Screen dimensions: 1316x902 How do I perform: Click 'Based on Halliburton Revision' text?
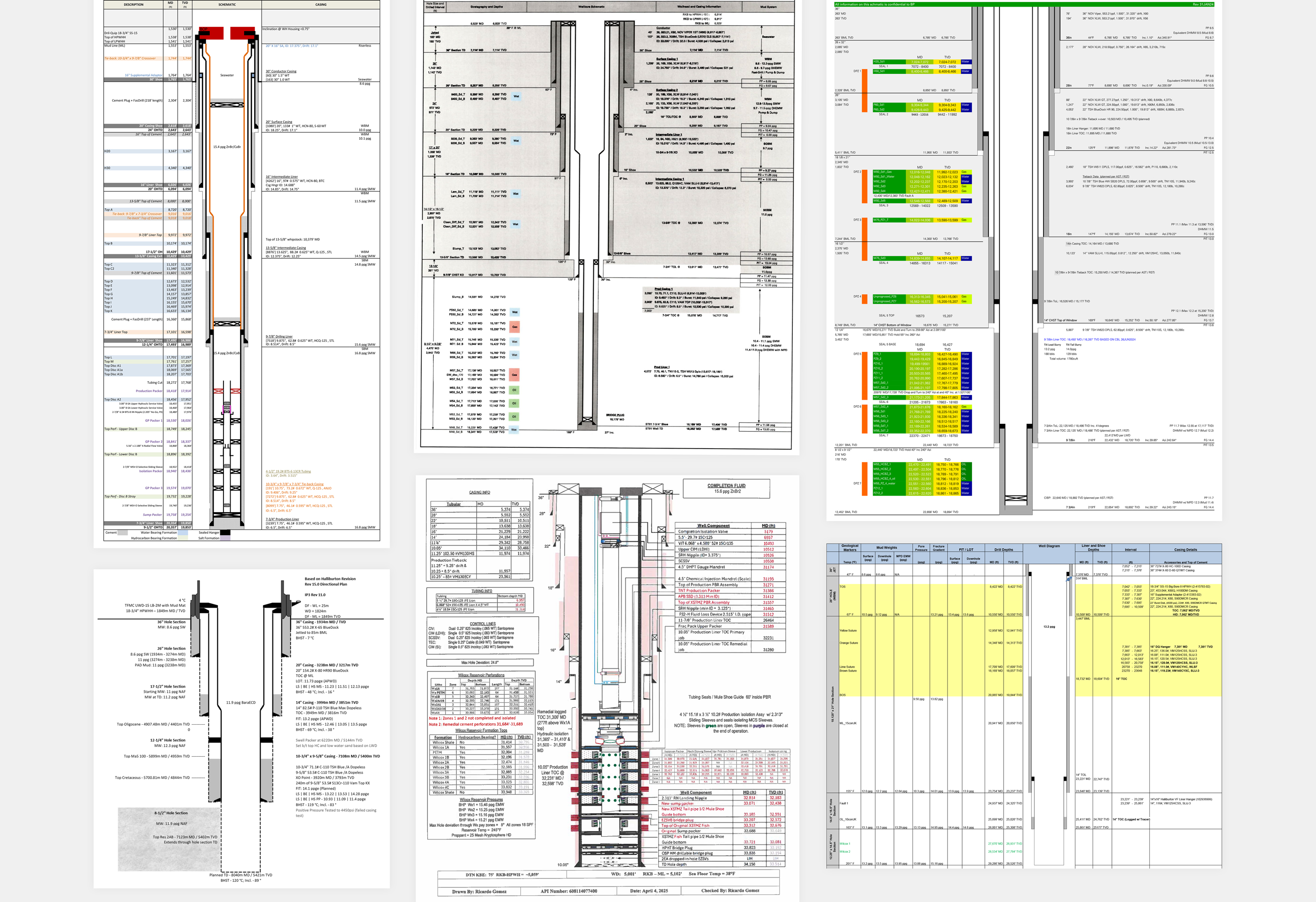330,579
